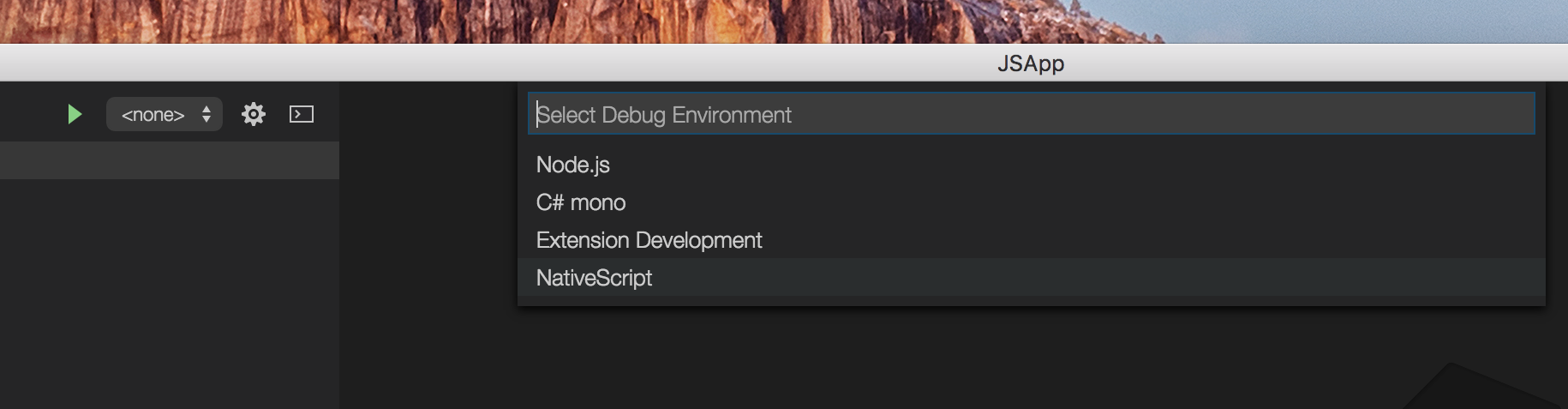The image size is (1568, 409).
Task: Focus the Select Debug Environment field
Action: point(1031,114)
